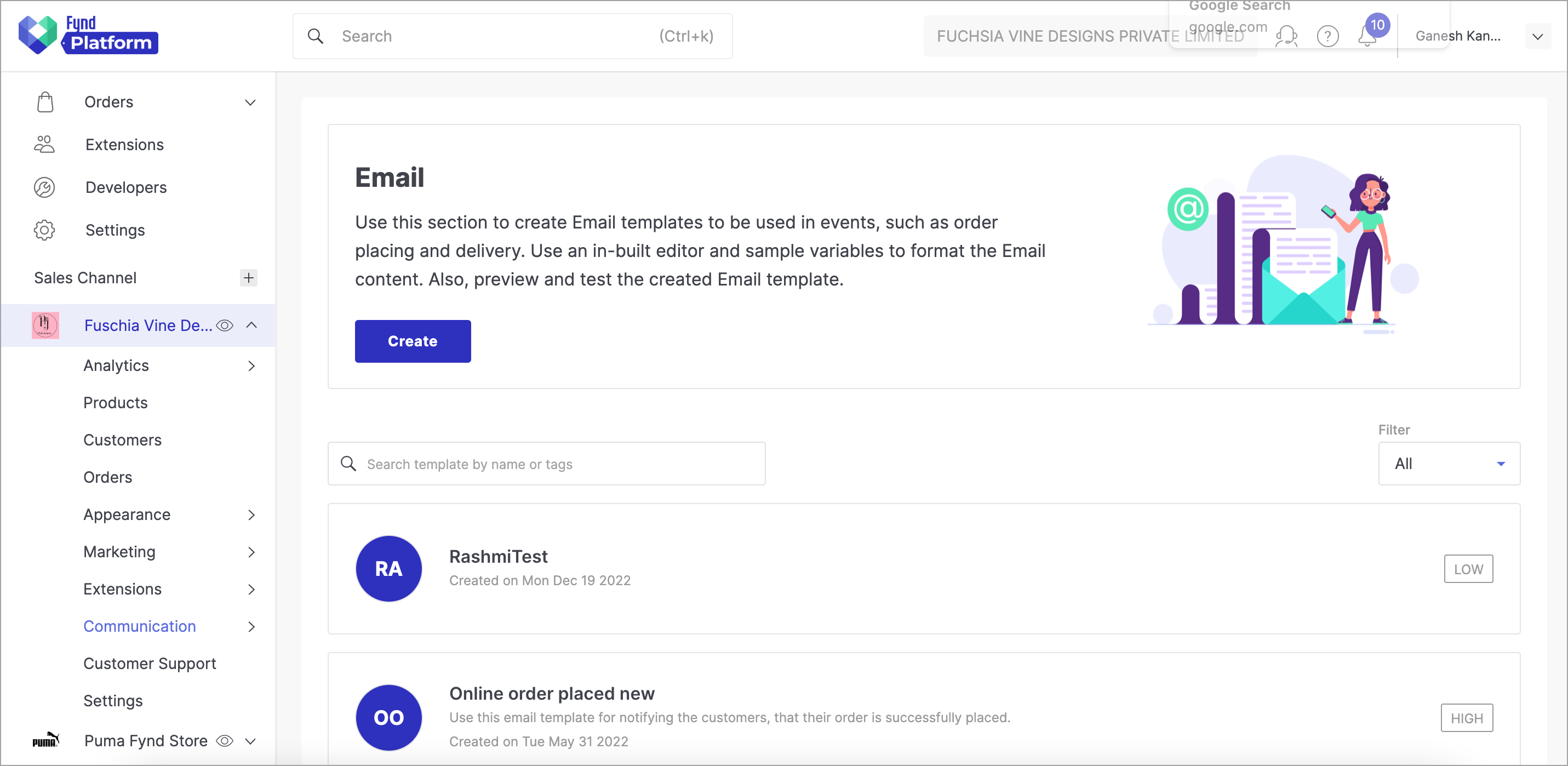Collapse the Fuschia Vine De... sales channel
Screen dimensions: 1568x766
point(251,325)
